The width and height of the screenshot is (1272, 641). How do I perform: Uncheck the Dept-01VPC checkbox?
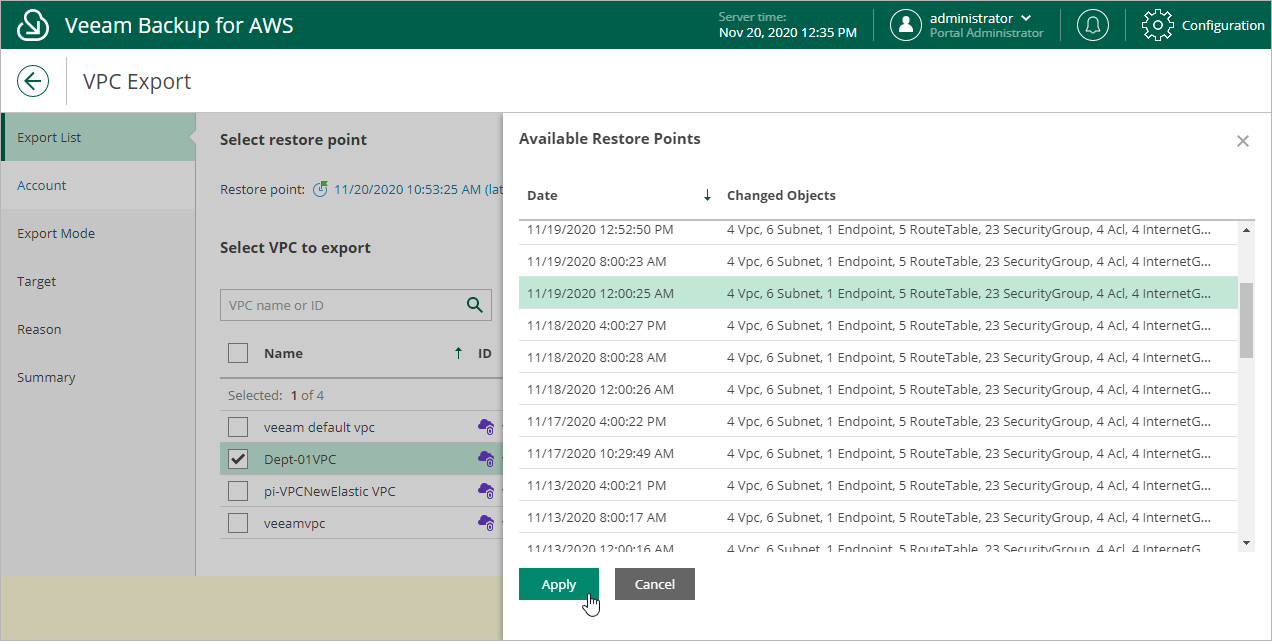pos(238,459)
